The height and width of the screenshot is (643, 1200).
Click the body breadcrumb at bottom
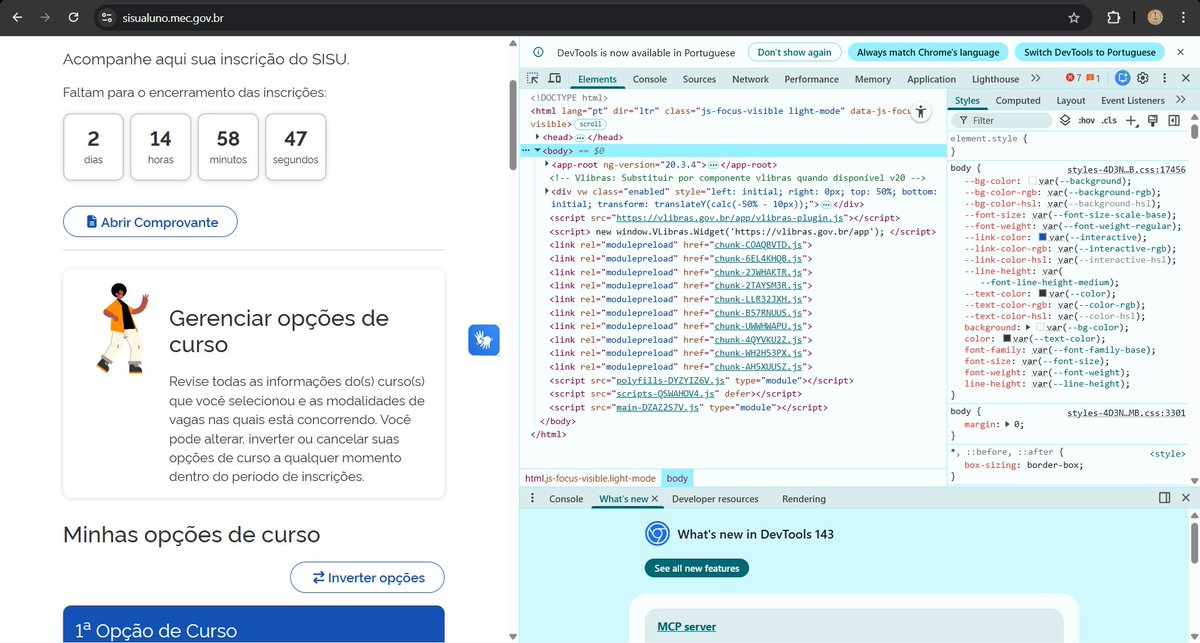point(677,478)
